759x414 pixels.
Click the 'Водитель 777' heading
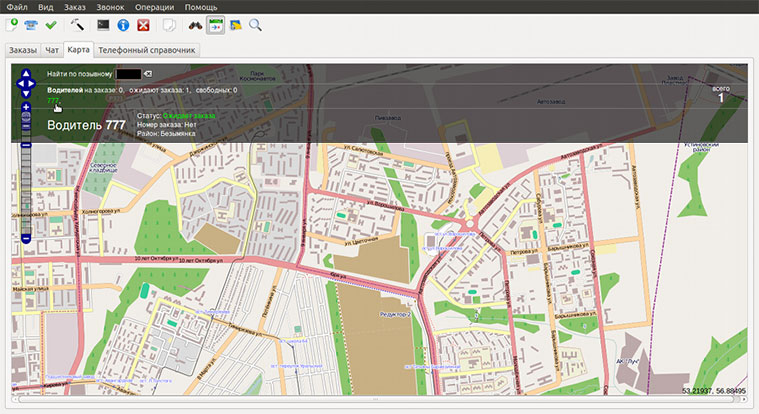[86, 125]
